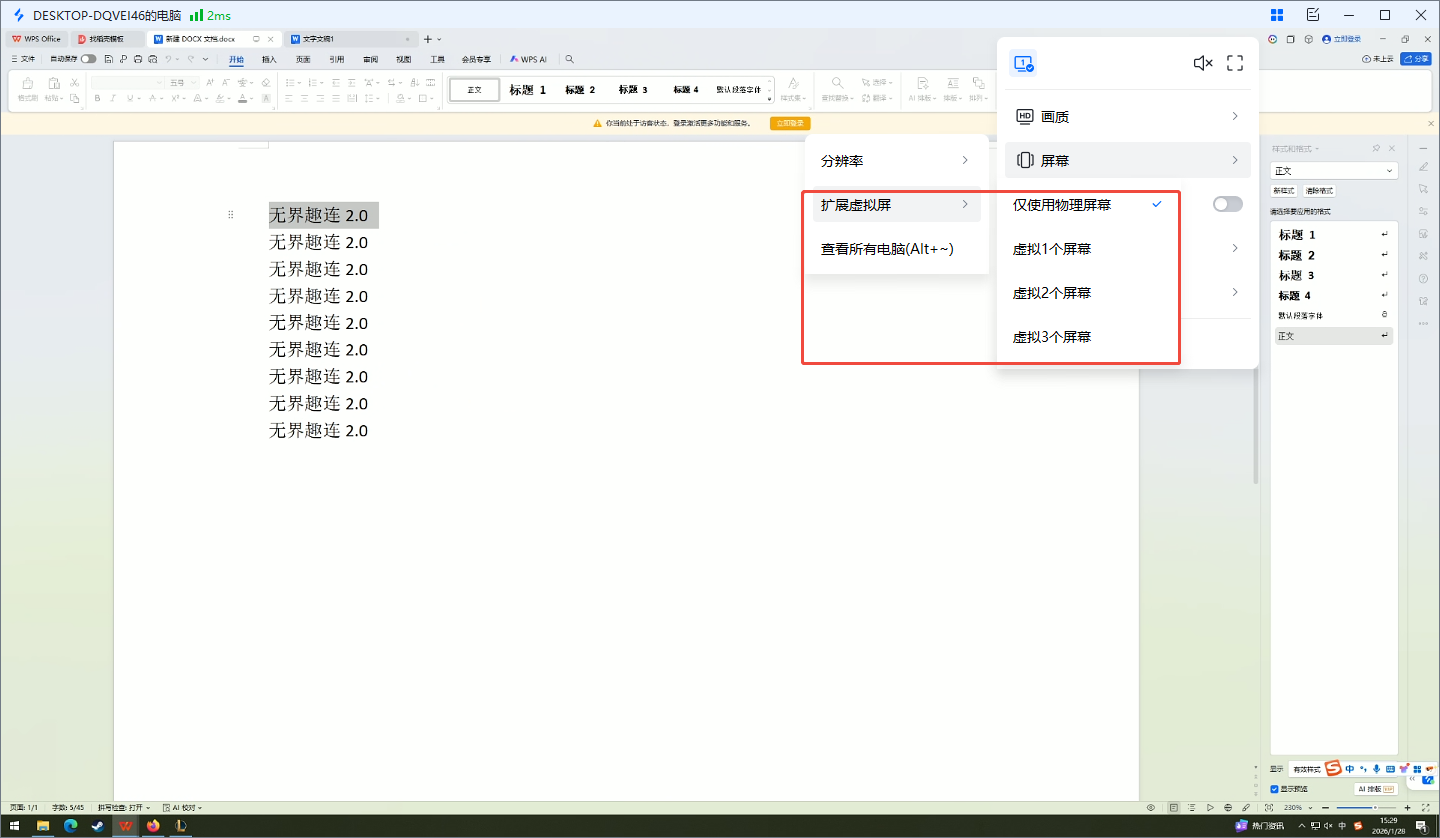Image resolution: width=1440 pixels, height=838 pixels.
Task: Uncheck the 显示预览 checkbox
Action: [1274, 789]
